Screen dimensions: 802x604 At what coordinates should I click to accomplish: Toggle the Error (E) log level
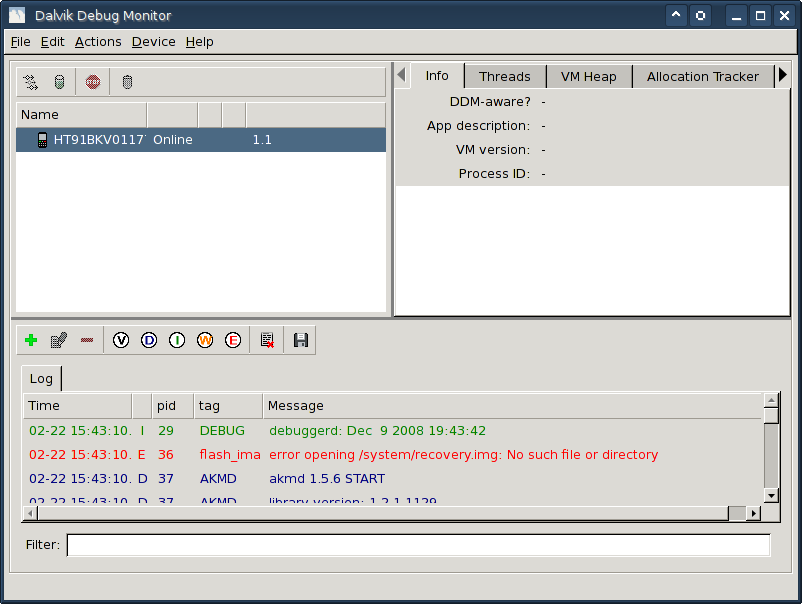coord(233,340)
